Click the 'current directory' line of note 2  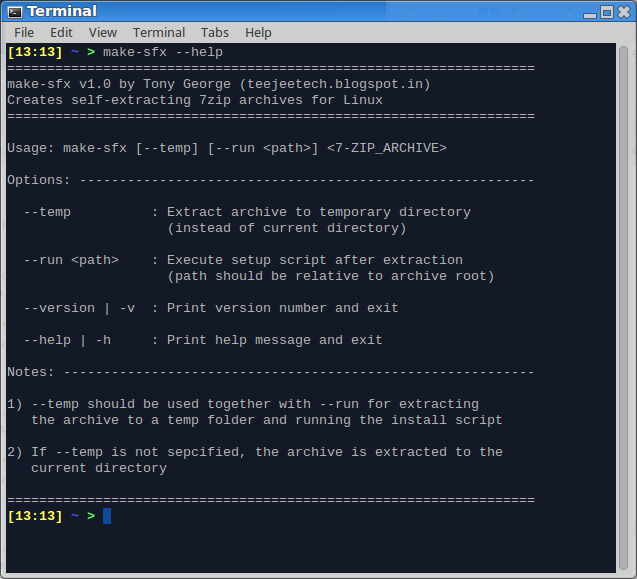pos(99,468)
